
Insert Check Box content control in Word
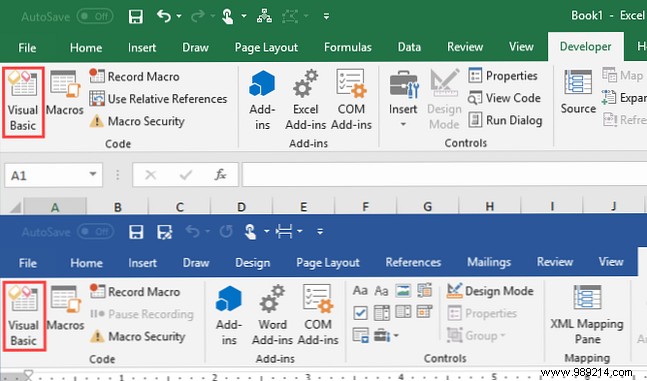point(360,313)
